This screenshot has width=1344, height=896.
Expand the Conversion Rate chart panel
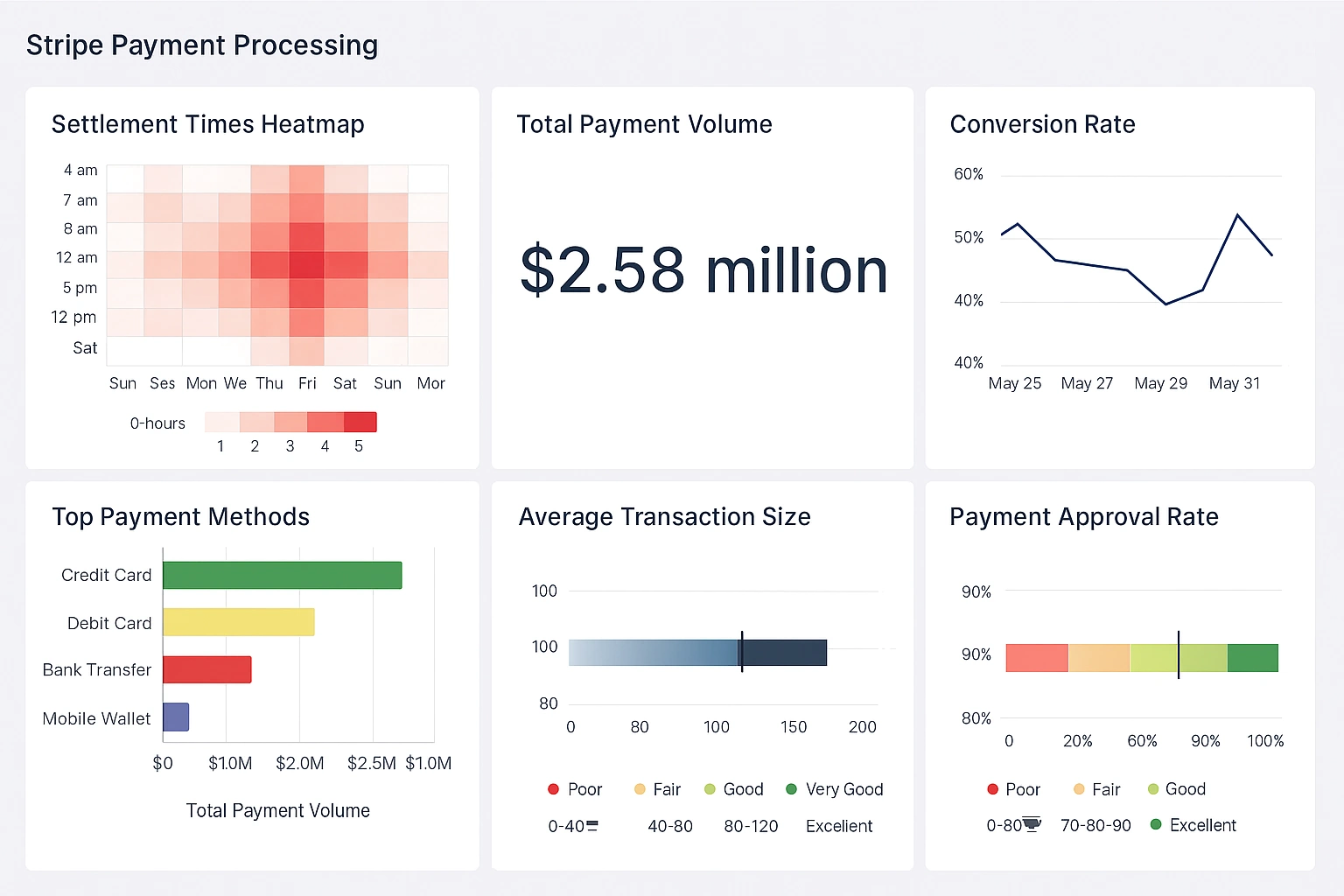(1042, 123)
